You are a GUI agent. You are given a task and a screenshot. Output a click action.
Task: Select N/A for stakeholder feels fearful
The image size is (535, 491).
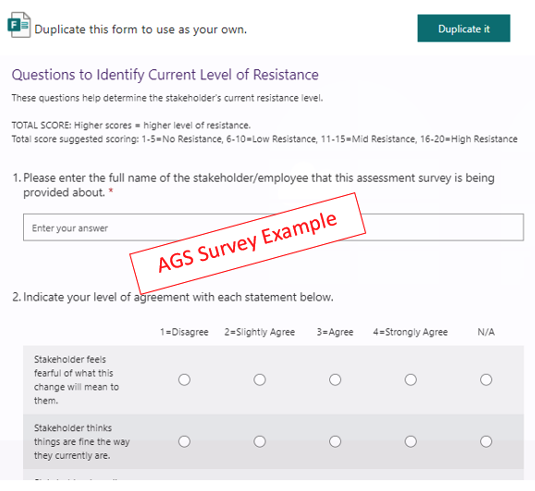coord(486,379)
